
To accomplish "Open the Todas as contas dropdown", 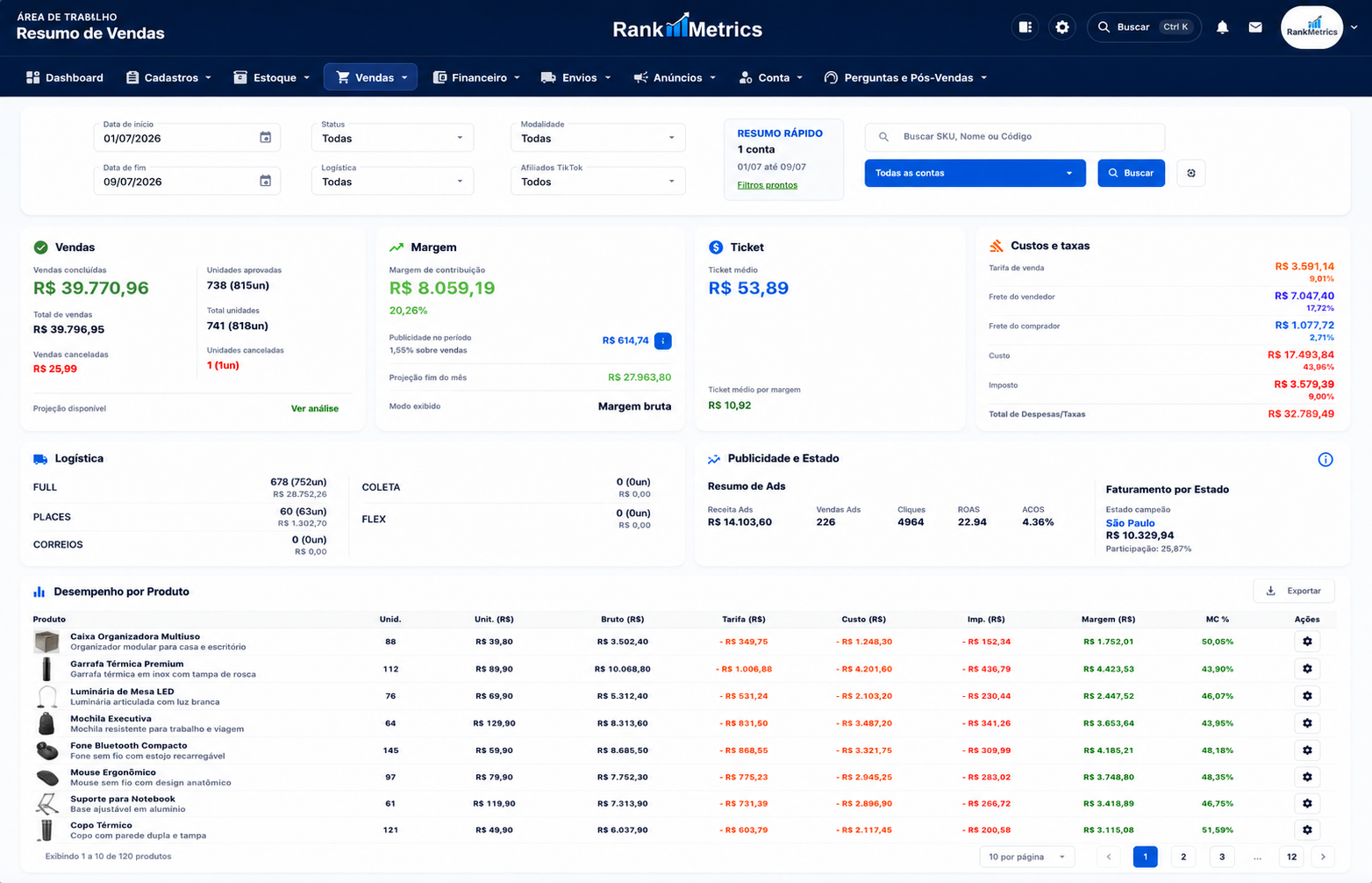I will coord(975,173).
